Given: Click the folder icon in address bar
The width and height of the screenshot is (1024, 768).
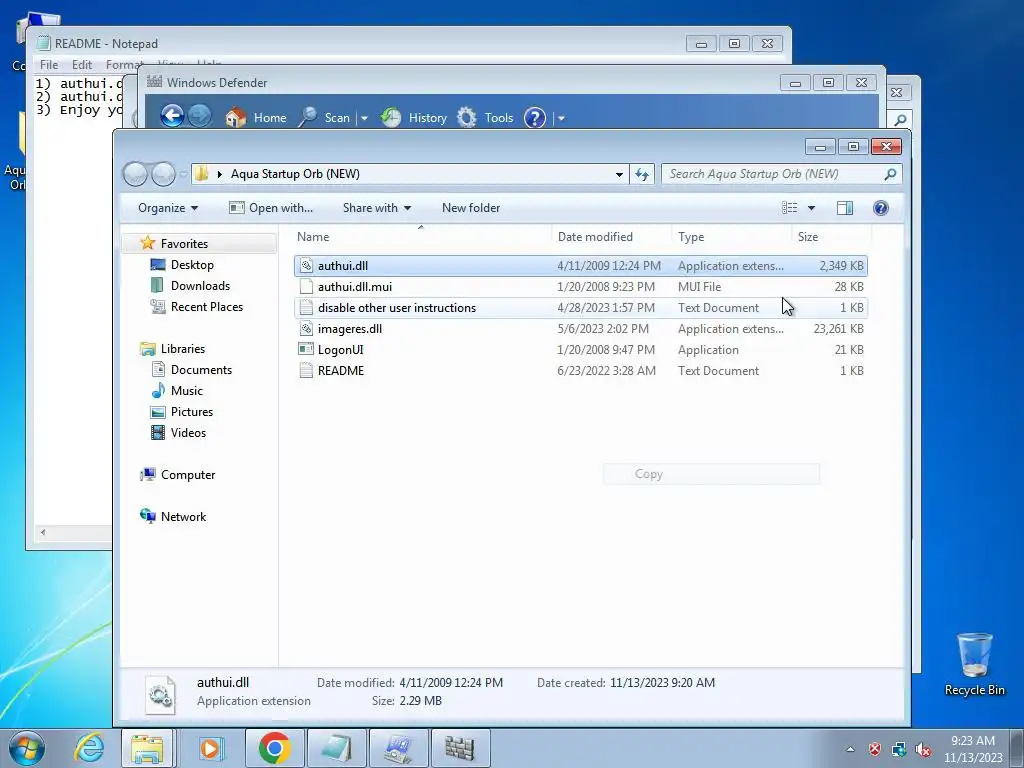Looking at the screenshot, I should (202, 174).
